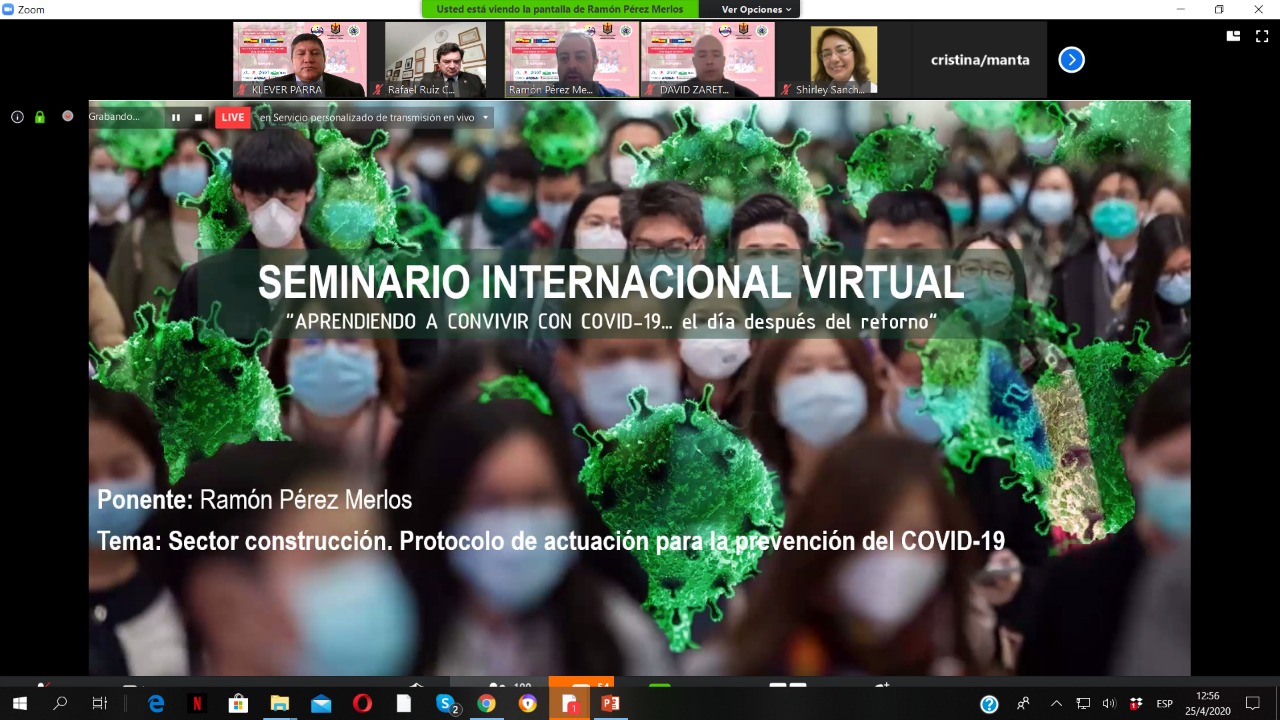1280x720 pixels.
Task: Select KLEVER PARRA's video thumbnail
Action: [x=300, y=59]
